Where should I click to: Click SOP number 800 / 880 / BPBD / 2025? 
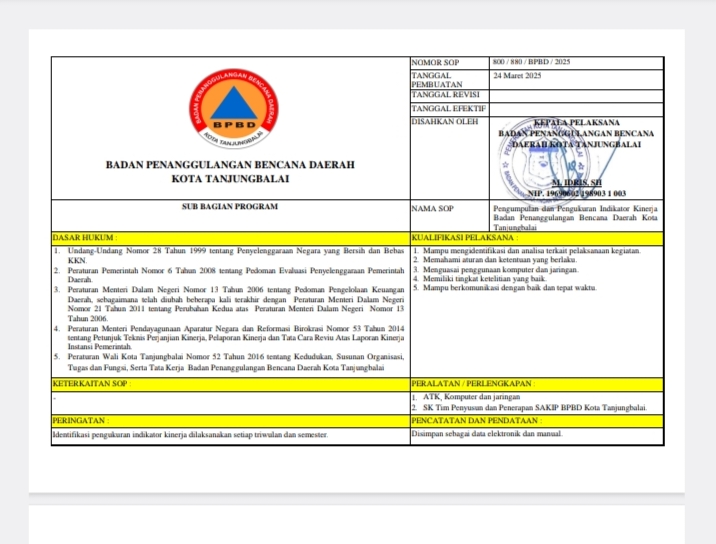531,63
